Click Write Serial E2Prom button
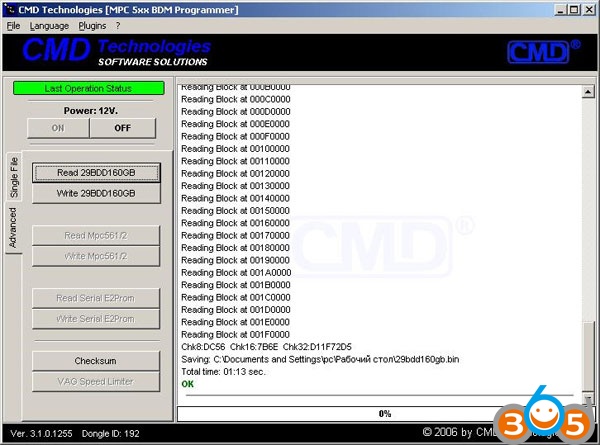The width and height of the screenshot is (600, 445). coord(96,319)
